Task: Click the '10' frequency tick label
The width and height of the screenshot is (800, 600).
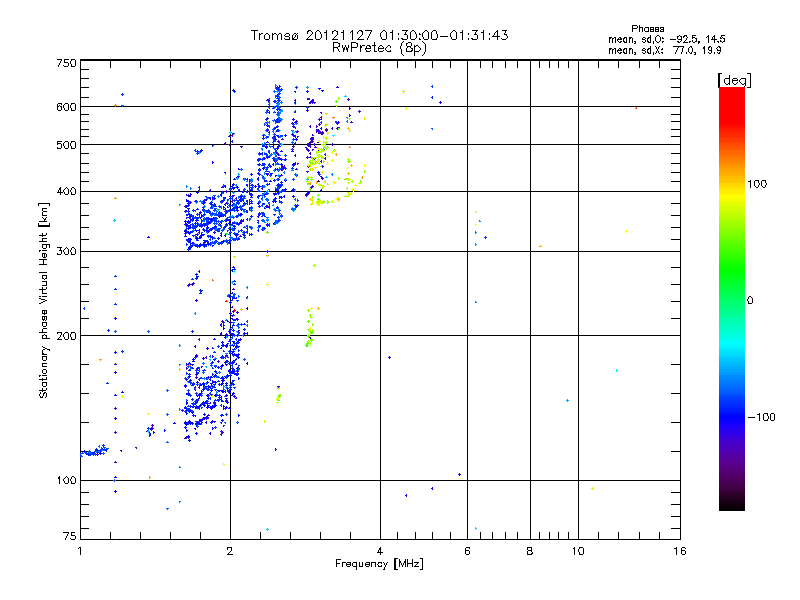Action: (x=578, y=551)
